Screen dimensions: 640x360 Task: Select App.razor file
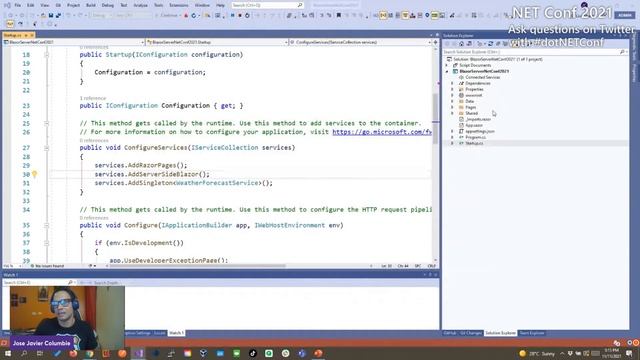(x=474, y=125)
